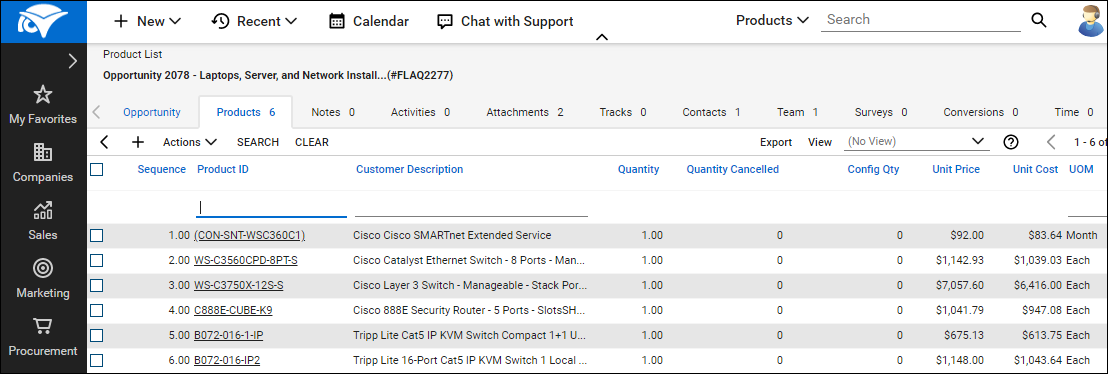Check the row for WS-C3750X-12S-S
This screenshot has height=374, width=1108.
click(x=97, y=285)
